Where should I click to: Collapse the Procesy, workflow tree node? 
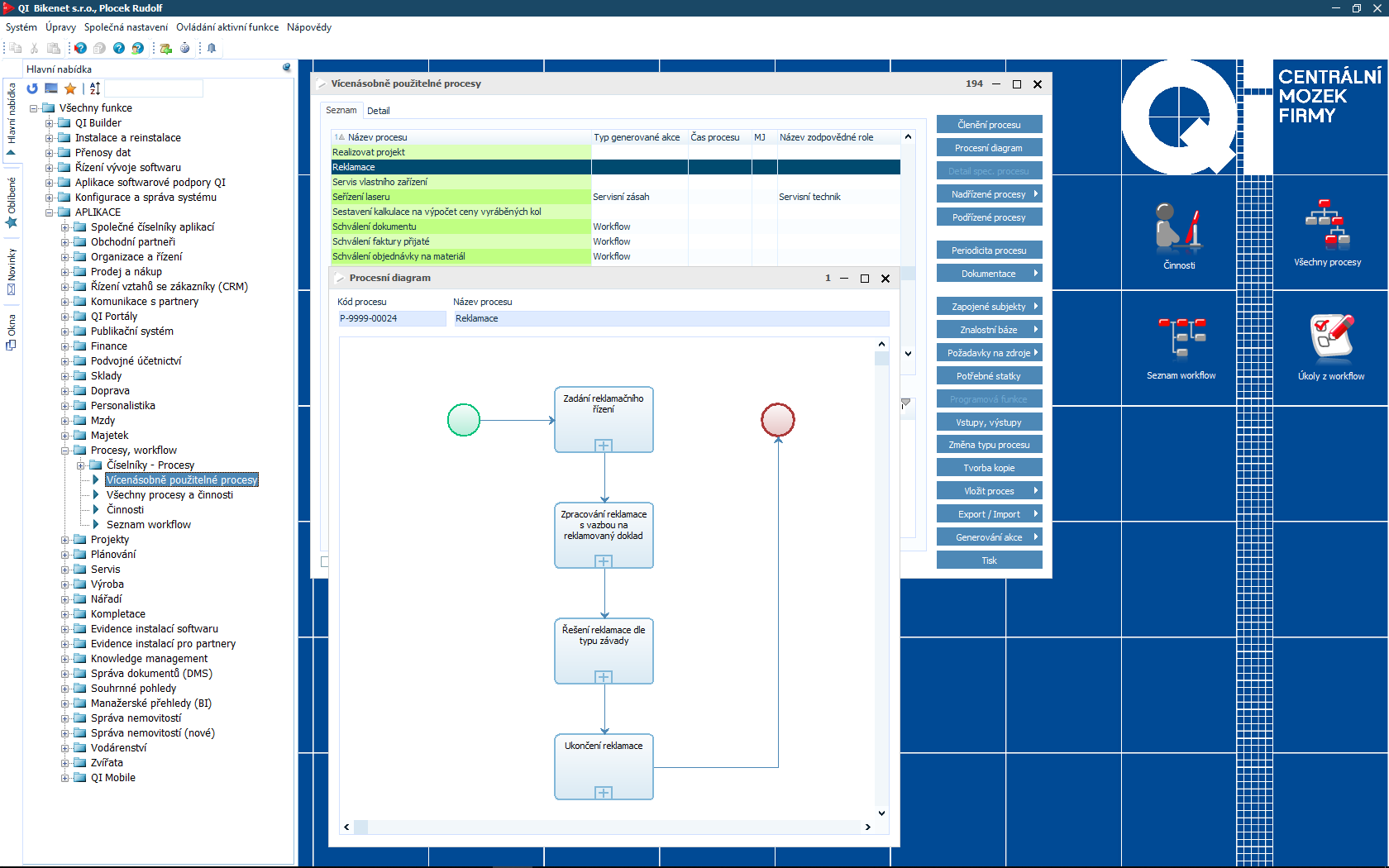[x=65, y=451]
